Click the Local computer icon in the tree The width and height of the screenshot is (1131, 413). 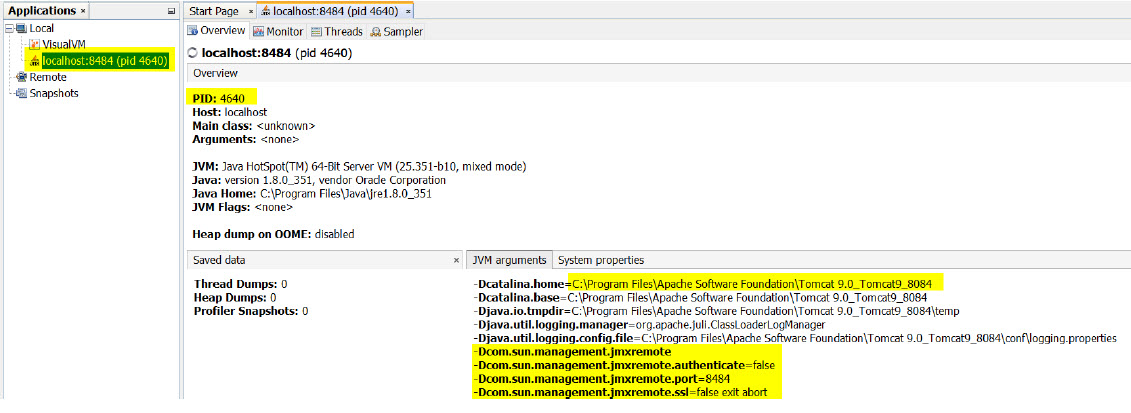pos(22,28)
